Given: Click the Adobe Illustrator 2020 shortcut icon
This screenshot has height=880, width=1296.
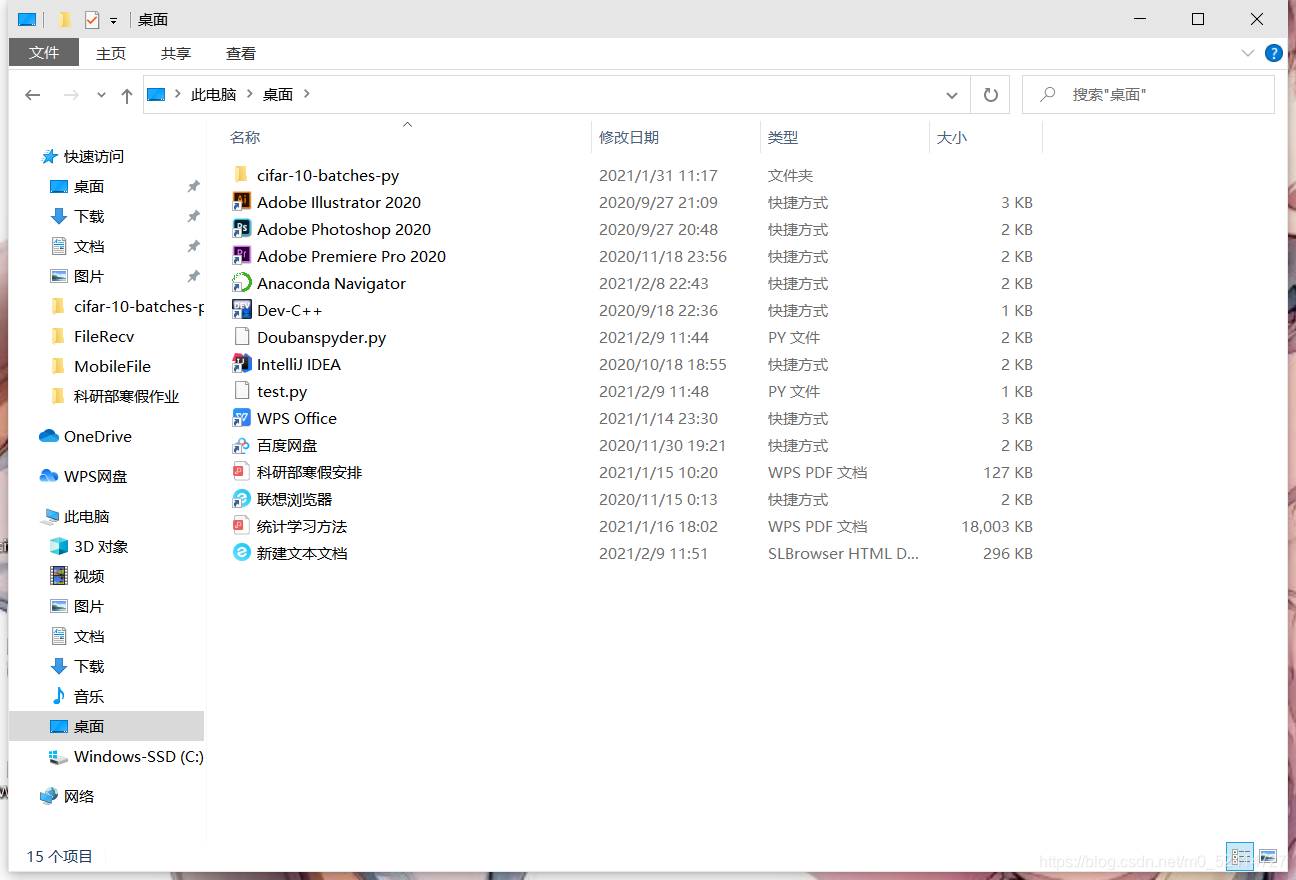Looking at the screenshot, I should 241,202.
